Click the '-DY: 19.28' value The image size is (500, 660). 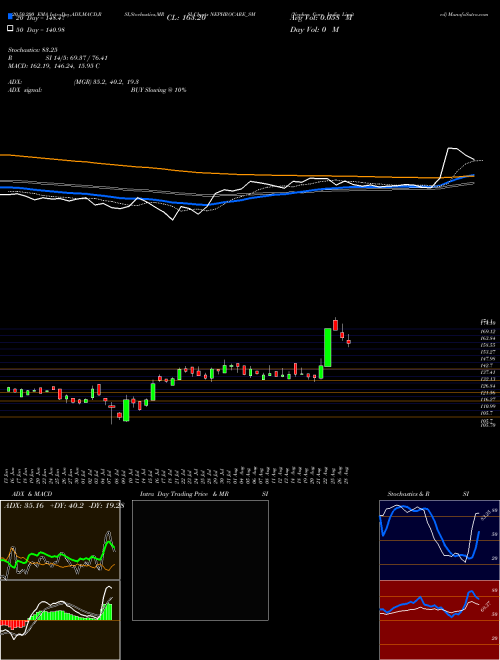[x=107, y=506]
